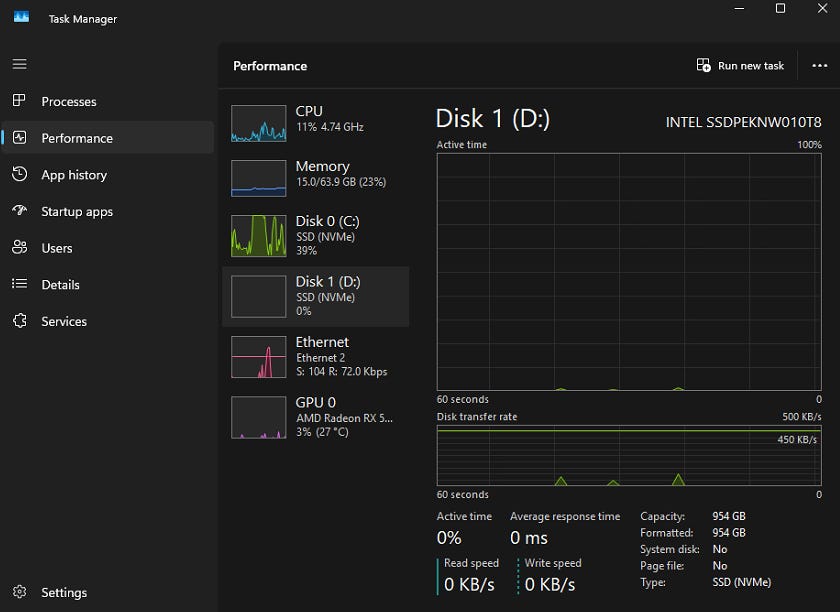Click the Startup apps icon
This screenshot has height=612, width=840.
(19, 211)
